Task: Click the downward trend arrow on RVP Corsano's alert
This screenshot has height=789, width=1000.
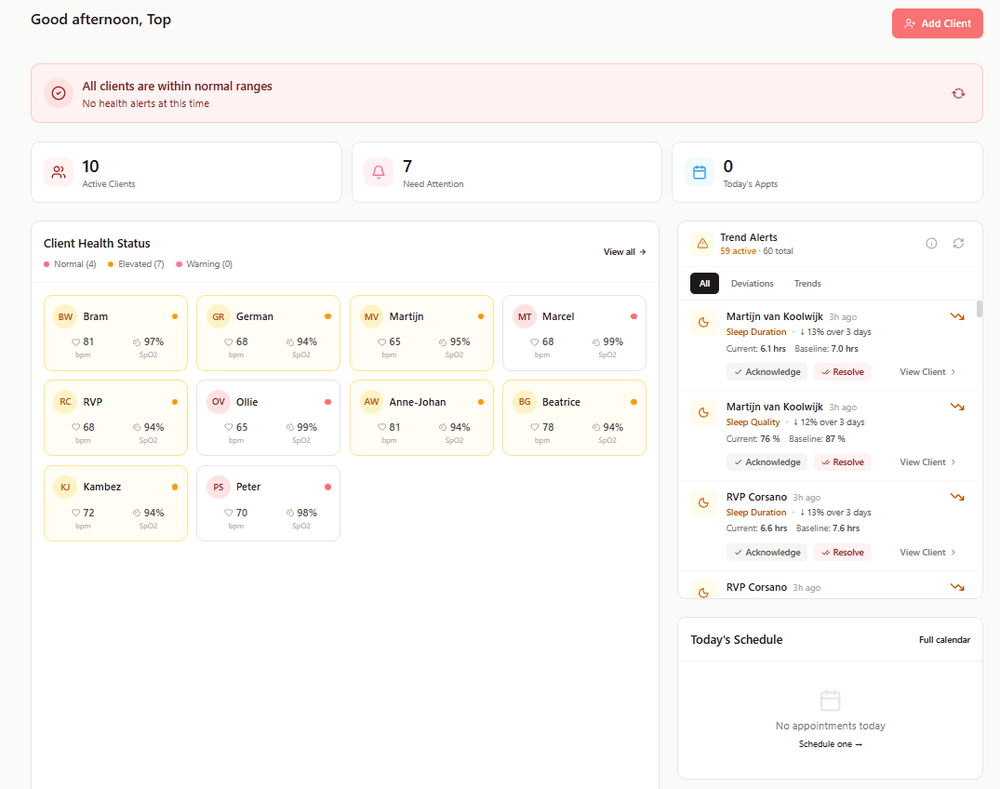Action: pos(958,496)
